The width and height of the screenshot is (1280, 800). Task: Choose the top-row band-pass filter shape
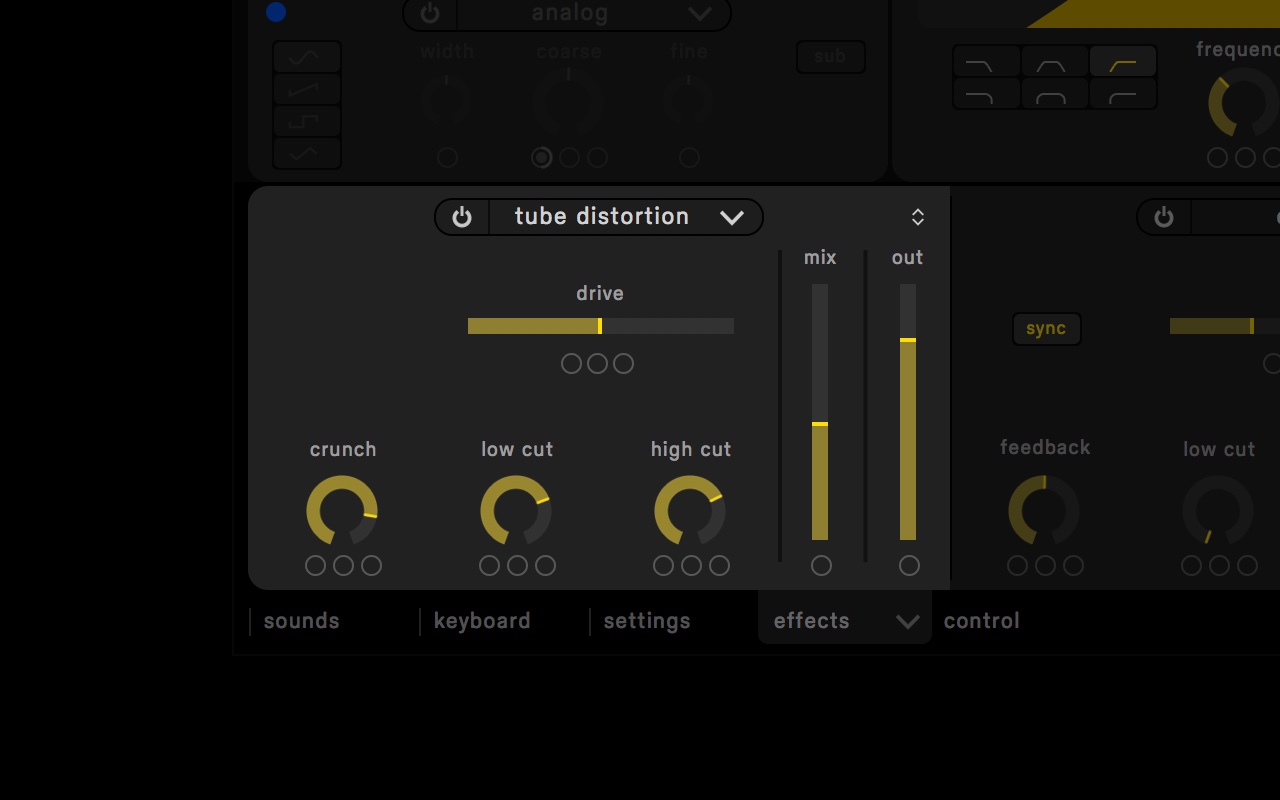click(1055, 62)
